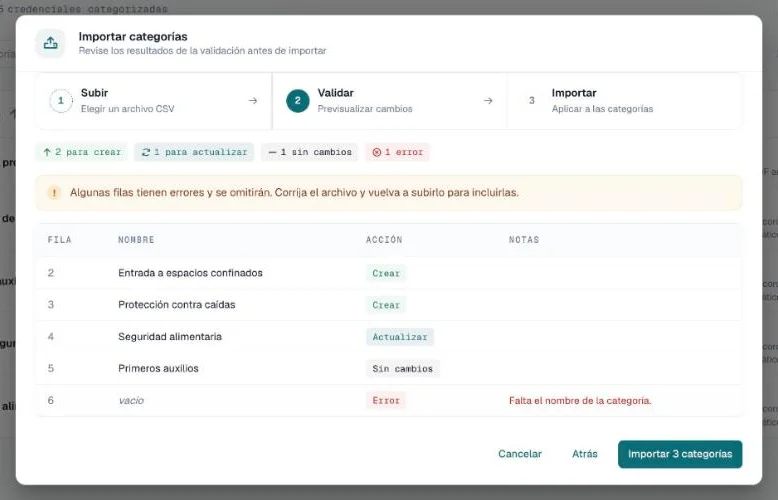
Task: Click the step 2 filled circle icon
Action: (298, 101)
